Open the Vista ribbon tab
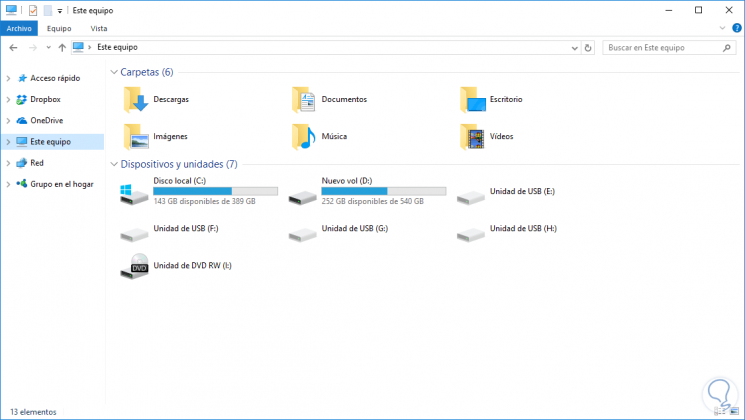This screenshot has width=745, height=420. tap(99, 29)
